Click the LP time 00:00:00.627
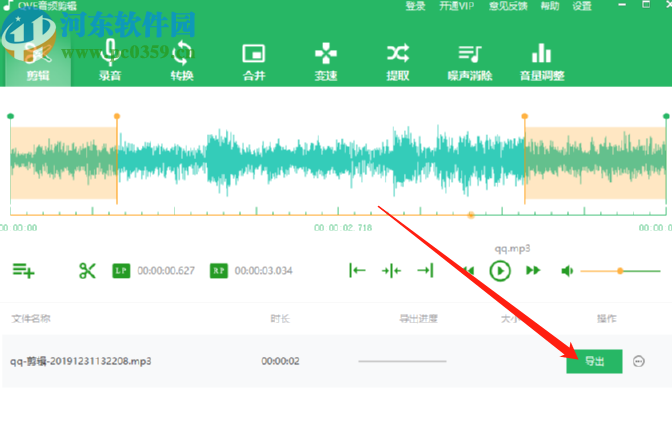This screenshot has height=436, width=672. [166, 271]
